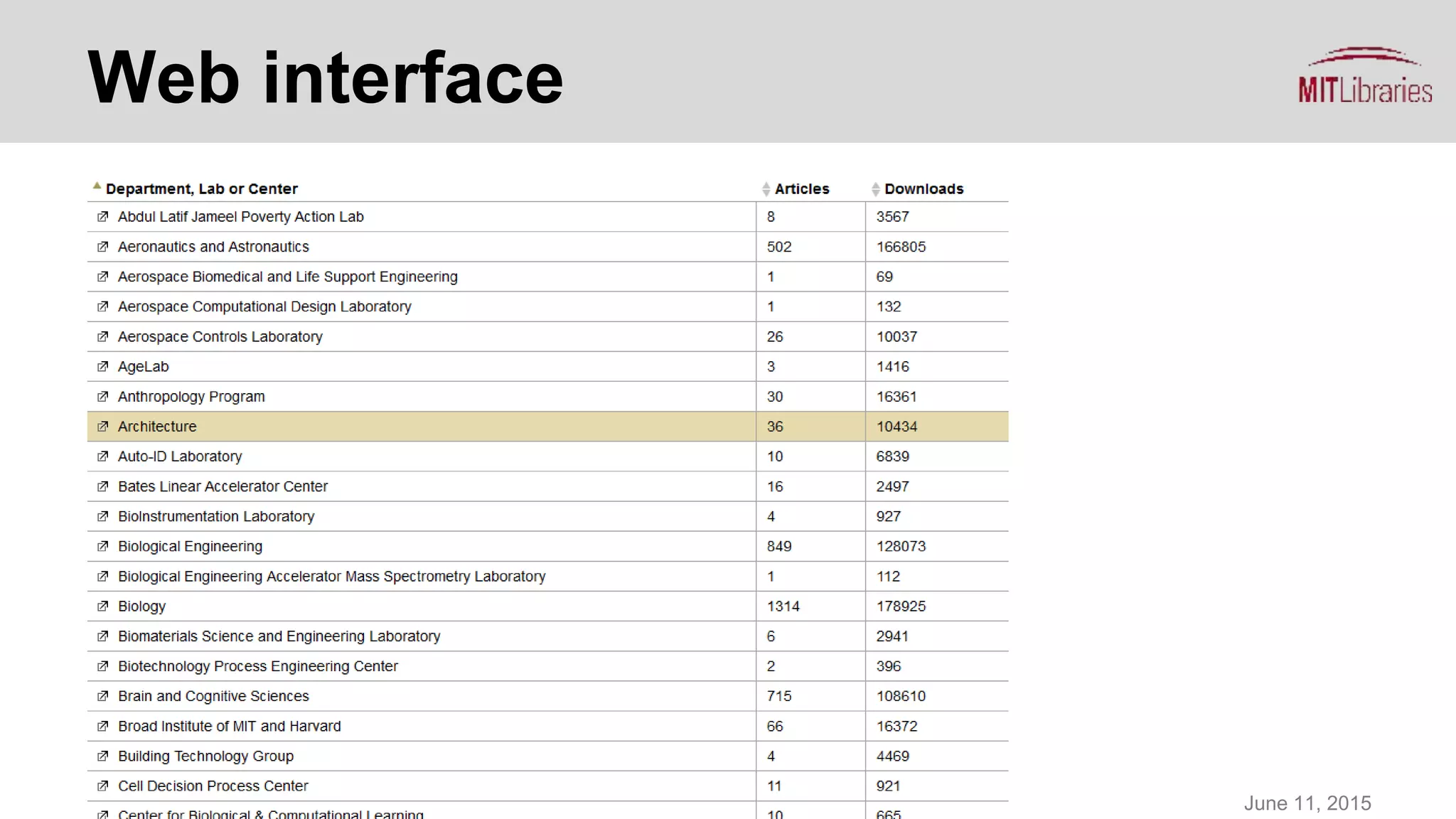This screenshot has height=819, width=1456.
Task: Open external link icon for Building Technology Group
Action: pos(103,756)
